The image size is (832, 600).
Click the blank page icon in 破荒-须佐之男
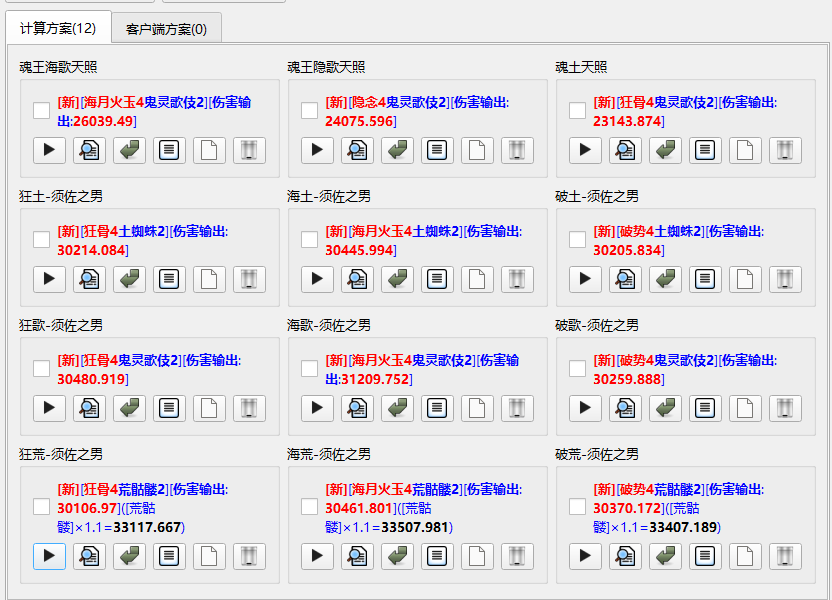pyautogui.click(x=745, y=556)
